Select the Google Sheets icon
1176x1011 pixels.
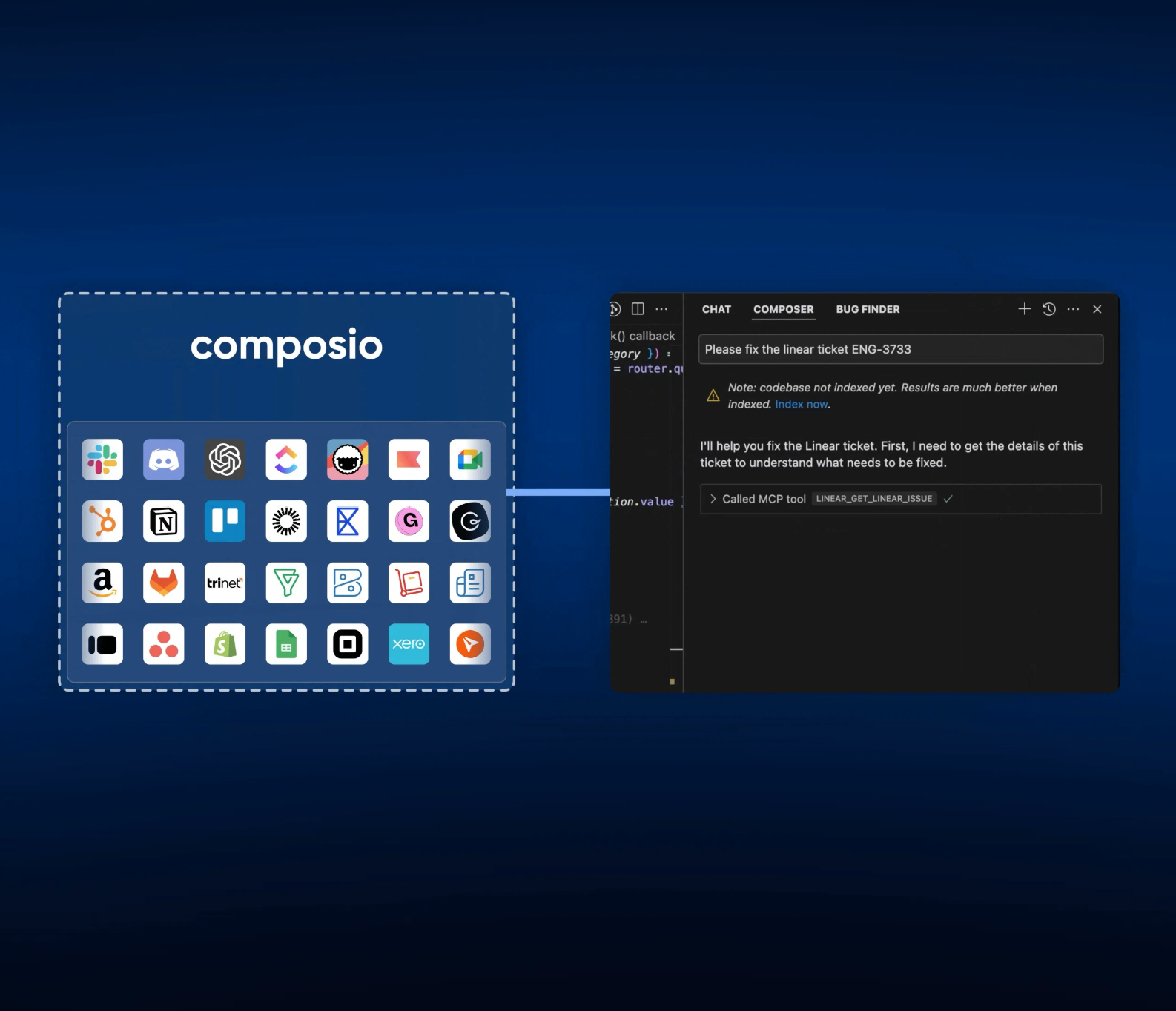(286, 644)
